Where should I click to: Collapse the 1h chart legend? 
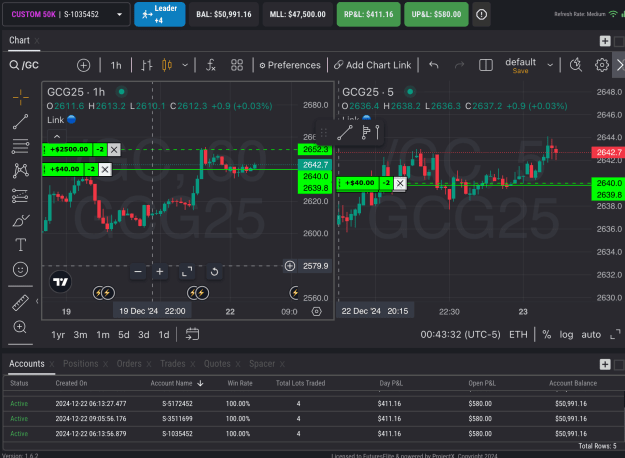pyautogui.click(x=57, y=136)
